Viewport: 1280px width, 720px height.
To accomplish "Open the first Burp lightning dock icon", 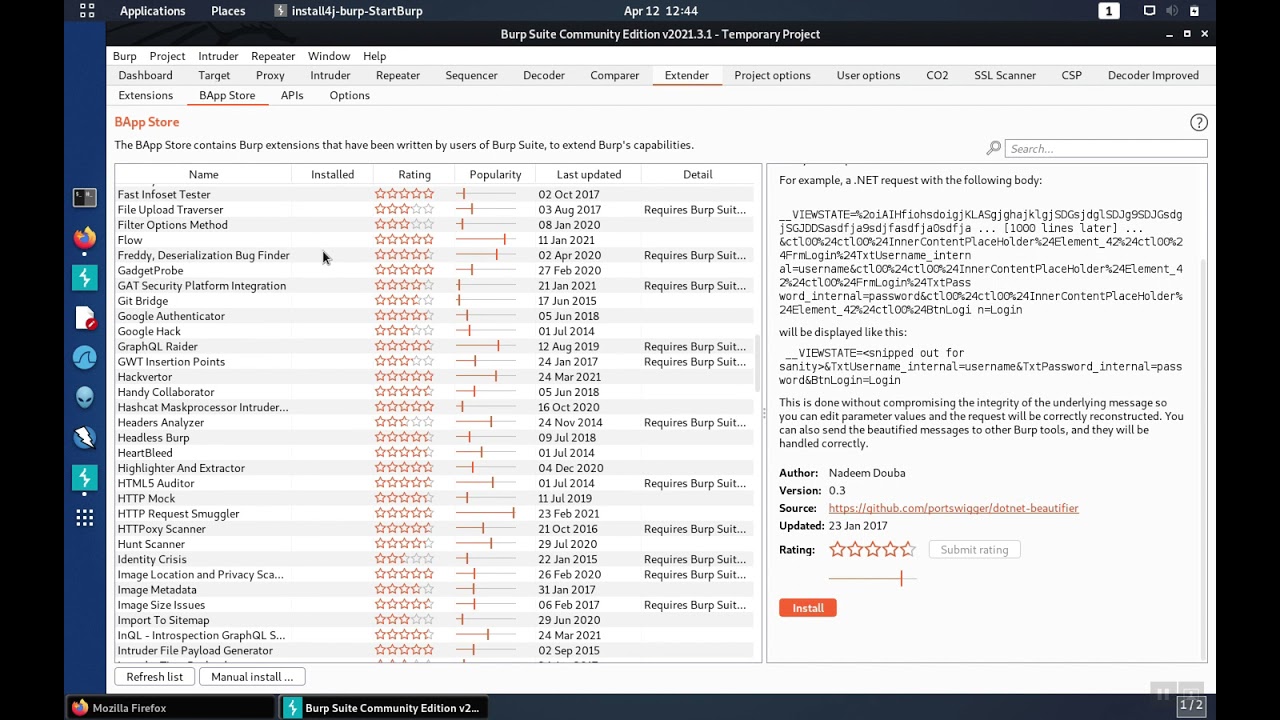I will (x=85, y=277).
